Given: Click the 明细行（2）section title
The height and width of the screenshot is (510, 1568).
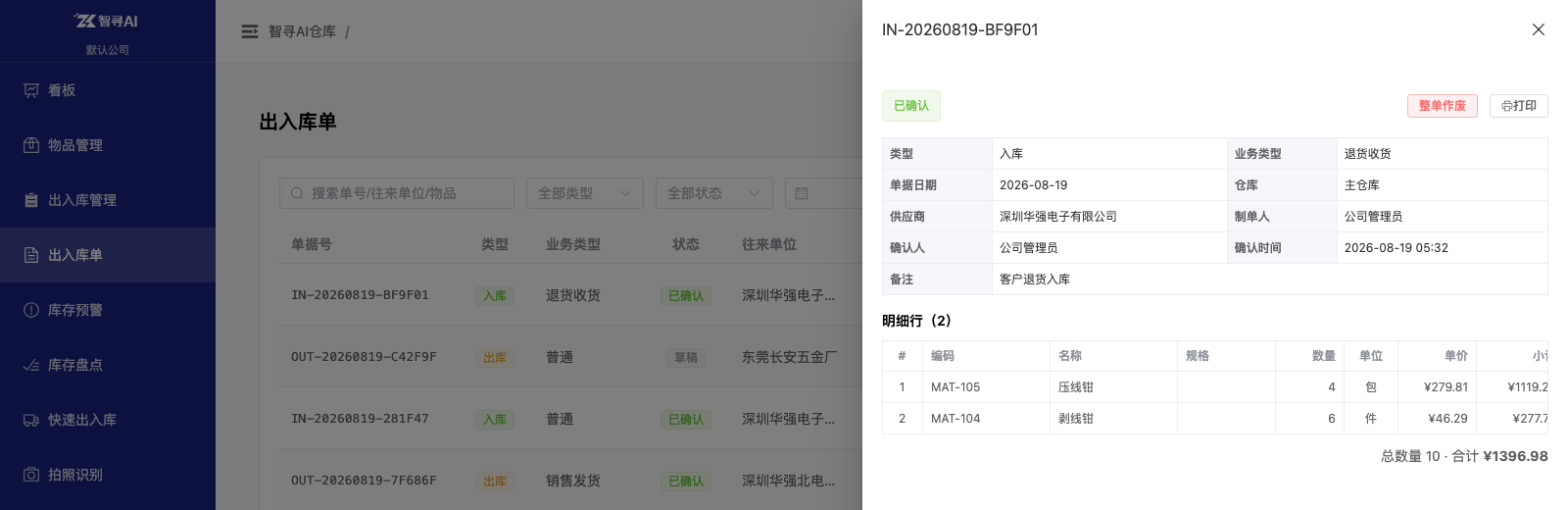Looking at the screenshot, I should pyautogui.click(x=919, y=321).
